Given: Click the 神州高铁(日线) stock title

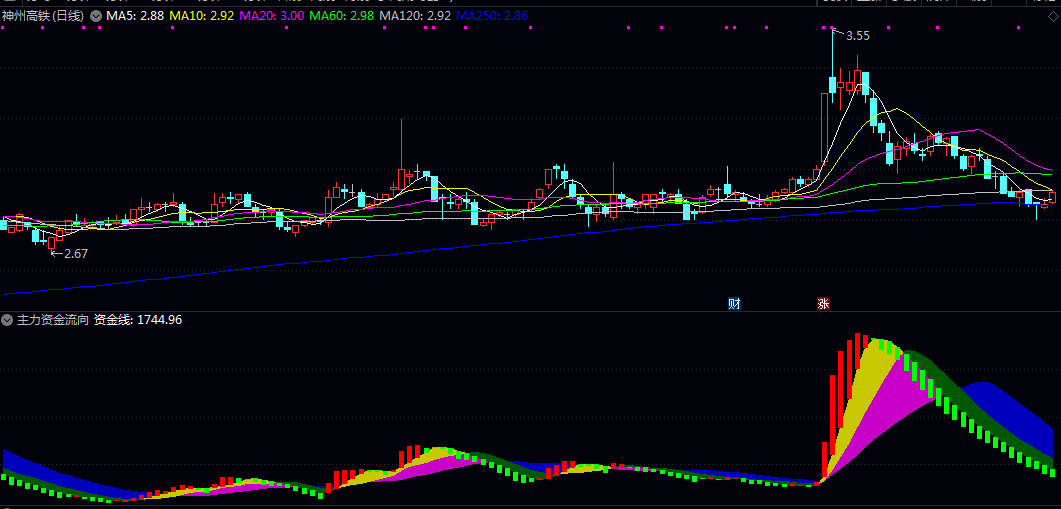Looking at the screenshot, I should (x=44, y=17).
